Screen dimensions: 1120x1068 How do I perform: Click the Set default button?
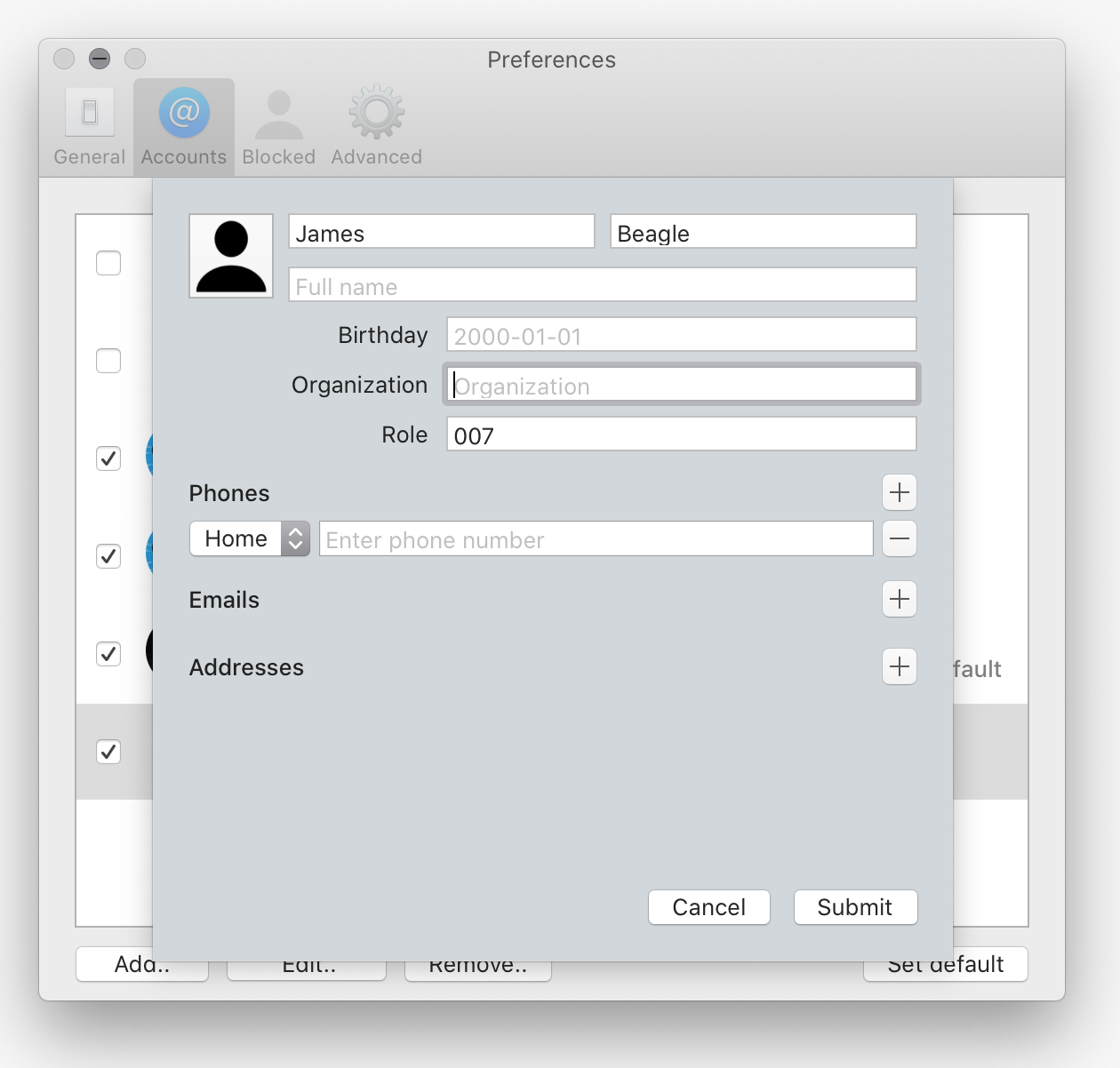tap(945, 968)
